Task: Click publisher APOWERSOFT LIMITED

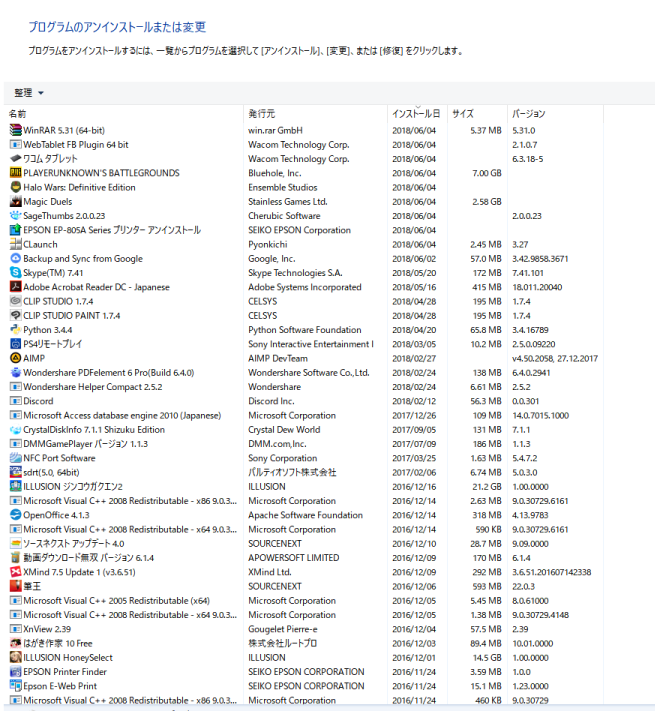Action: [294, 558]
